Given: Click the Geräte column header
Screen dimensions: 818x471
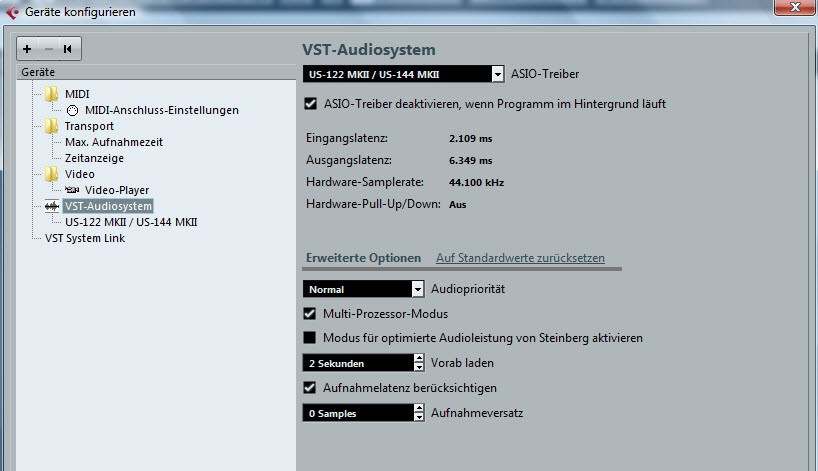Looking at the screenshot, I should click(x=156, y=72).
